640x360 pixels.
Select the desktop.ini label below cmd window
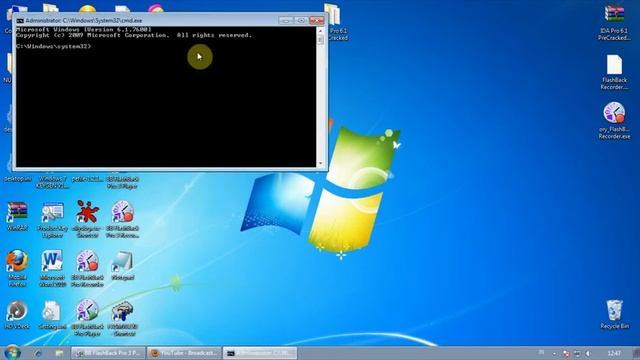[x=18, y=179]
